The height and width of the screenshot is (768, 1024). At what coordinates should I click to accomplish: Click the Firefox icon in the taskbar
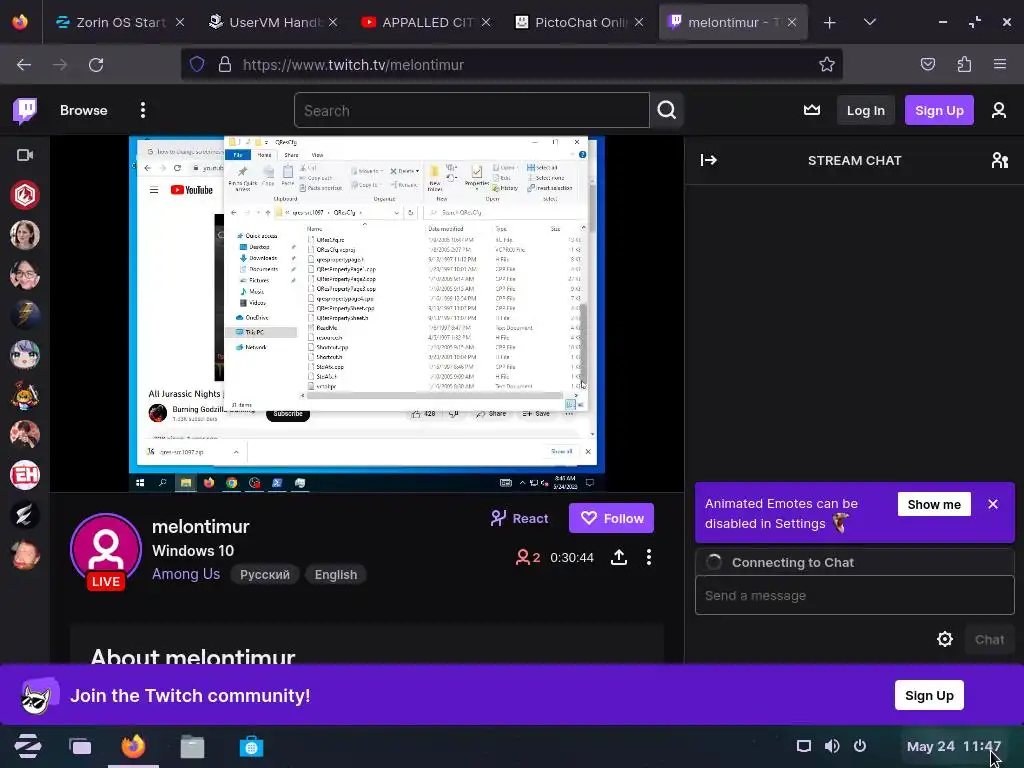tap(133, 746)
